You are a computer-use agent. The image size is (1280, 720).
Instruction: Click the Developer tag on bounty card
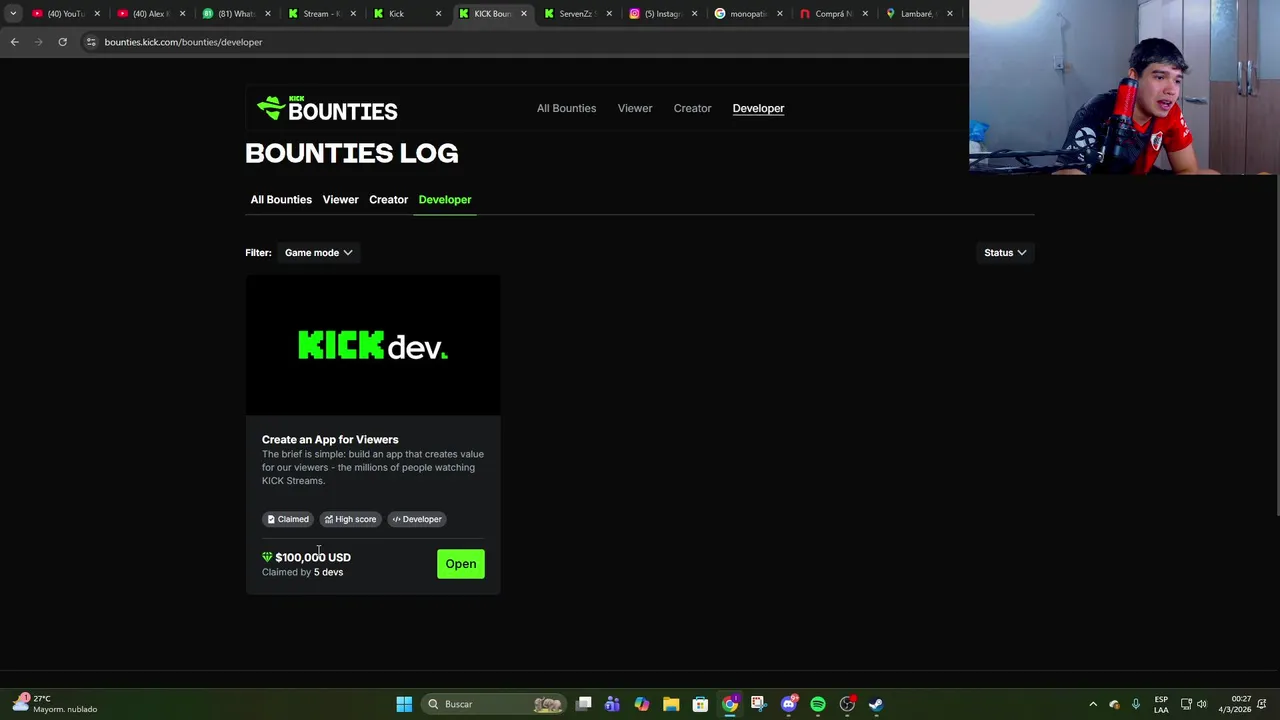click(416, 519)
